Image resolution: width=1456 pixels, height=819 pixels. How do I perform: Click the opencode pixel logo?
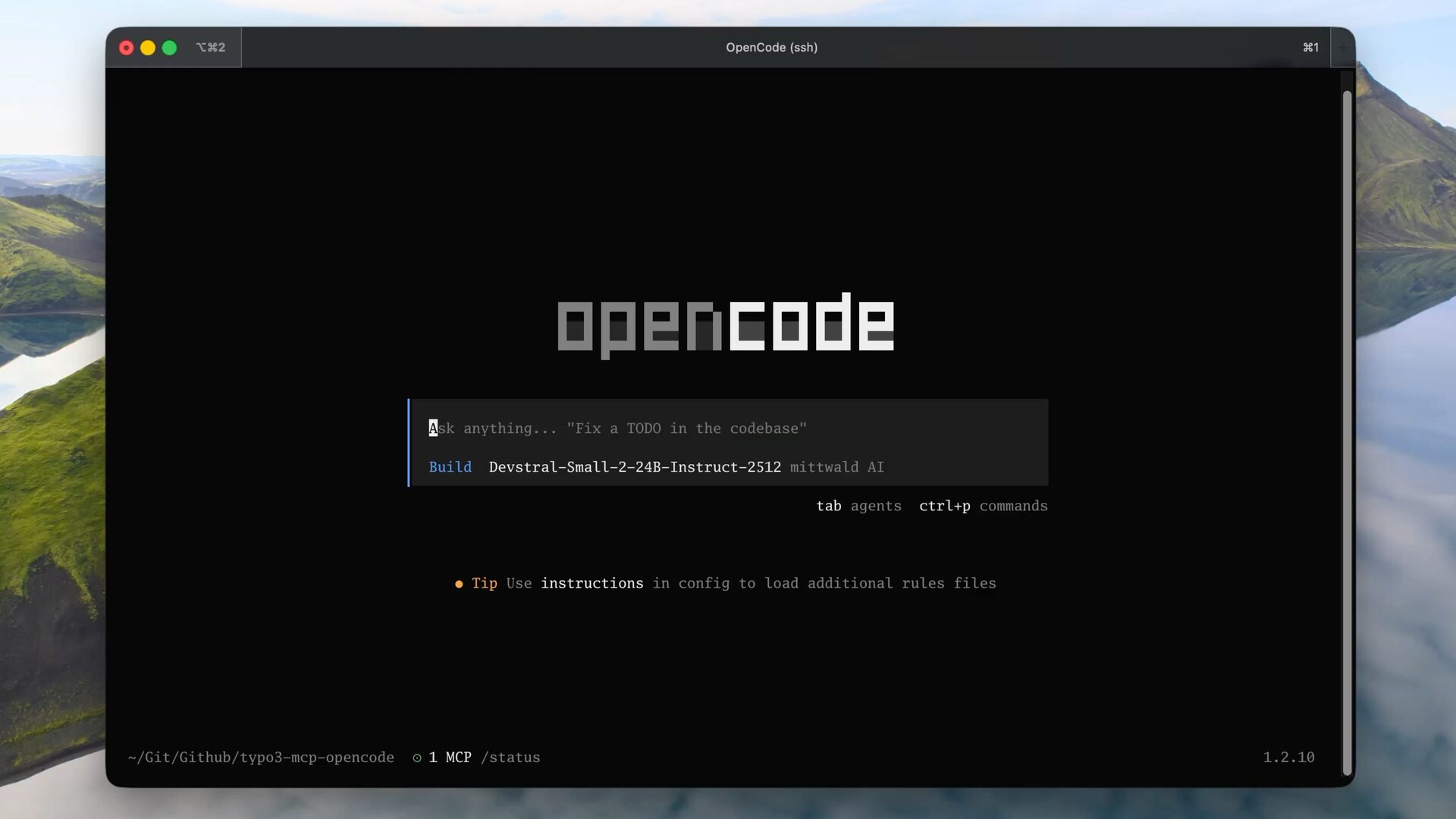pos(726,325)
